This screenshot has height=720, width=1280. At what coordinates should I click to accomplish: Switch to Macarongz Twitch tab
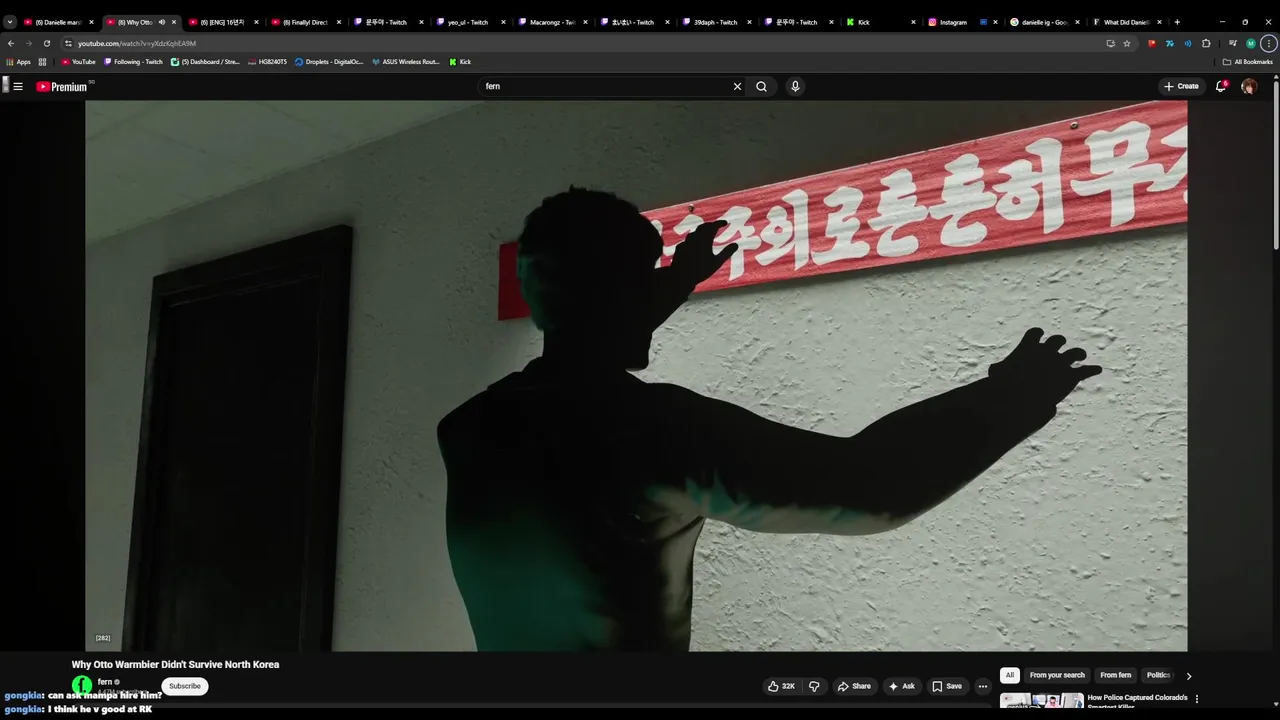[x=552, y=22]
